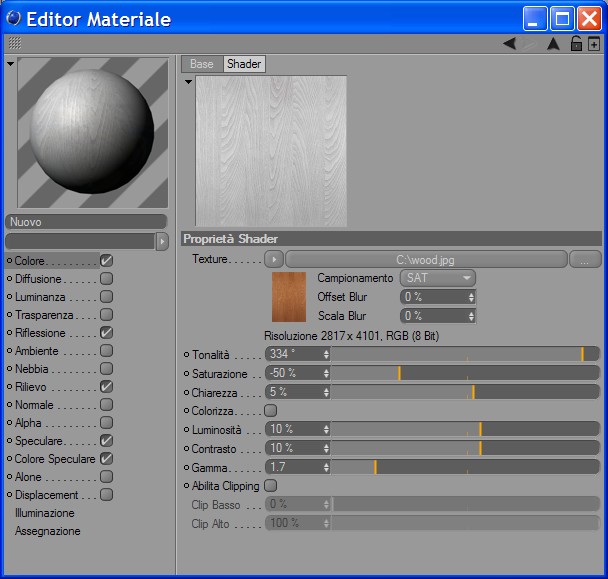Collapse the material preview sphere triangle
This screenshot has width=608, height=579.
pyautogui.click(x=10, y=64)
